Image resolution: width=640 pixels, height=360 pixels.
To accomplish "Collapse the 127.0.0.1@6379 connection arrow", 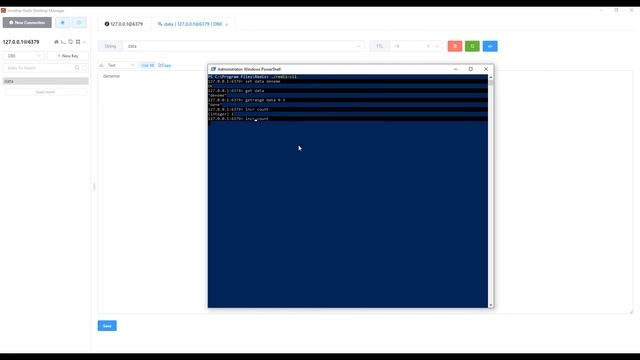I will coord(84,42).
